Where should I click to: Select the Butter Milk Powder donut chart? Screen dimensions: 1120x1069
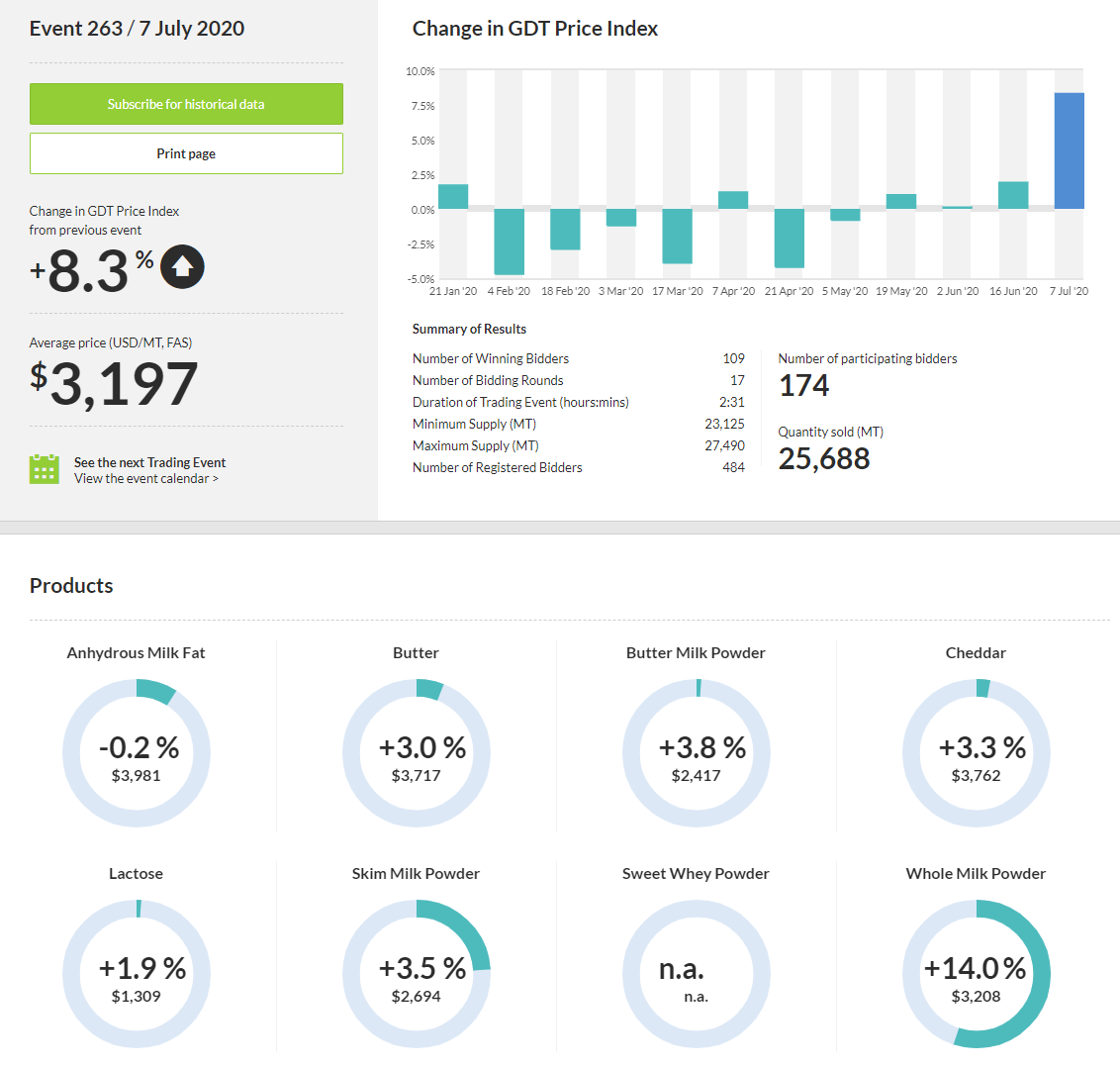(697, 754)
